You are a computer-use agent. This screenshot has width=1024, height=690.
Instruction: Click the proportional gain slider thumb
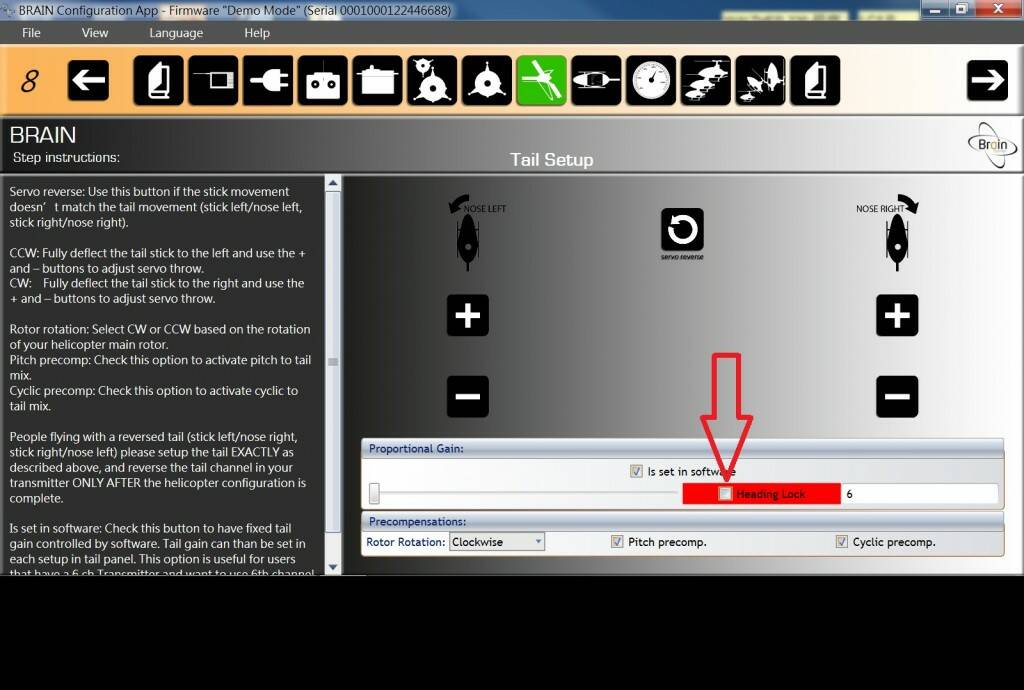pyautogui.click(x=374, y=494)
